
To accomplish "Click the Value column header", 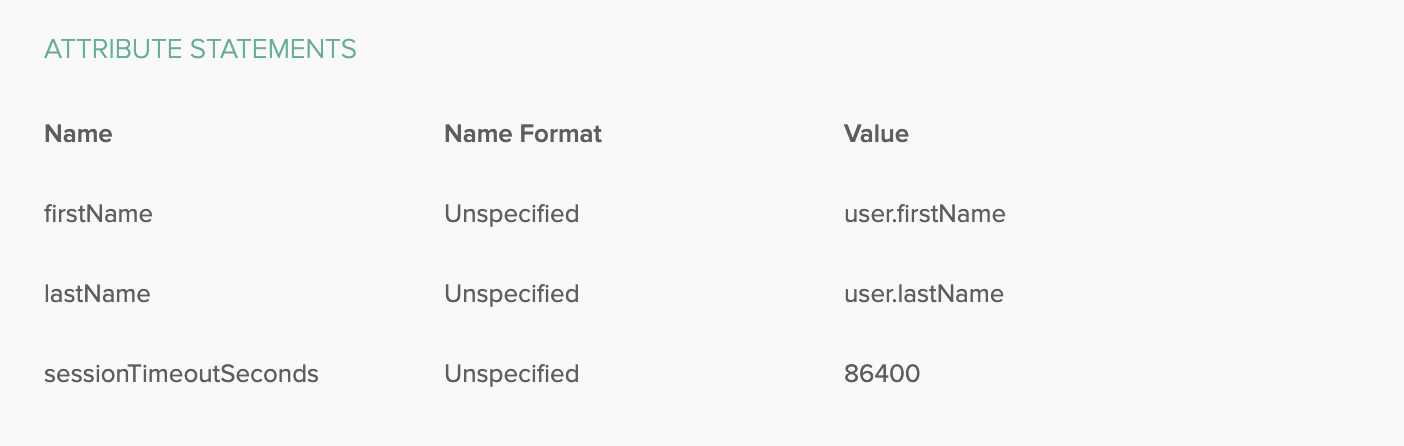I will point(876,134).
